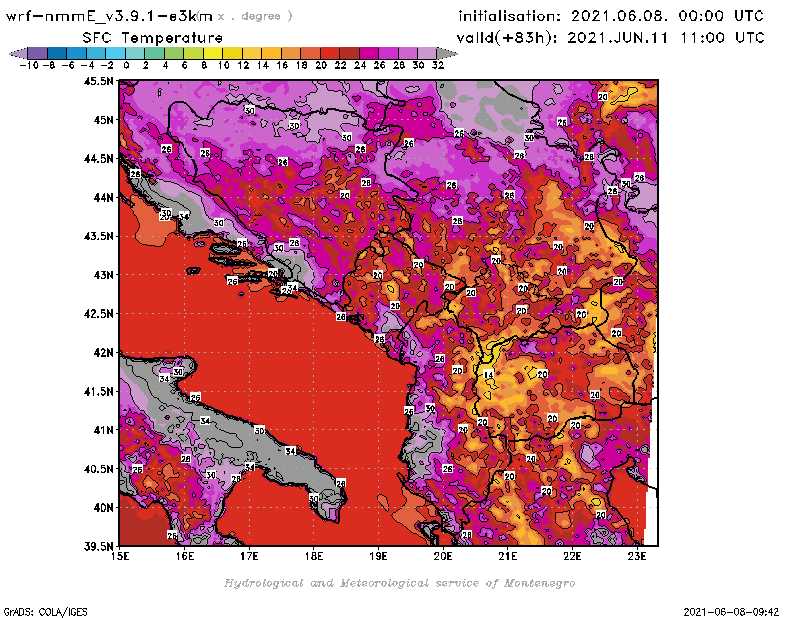Click the '32' tick label on colorbar

click(438, 65)
